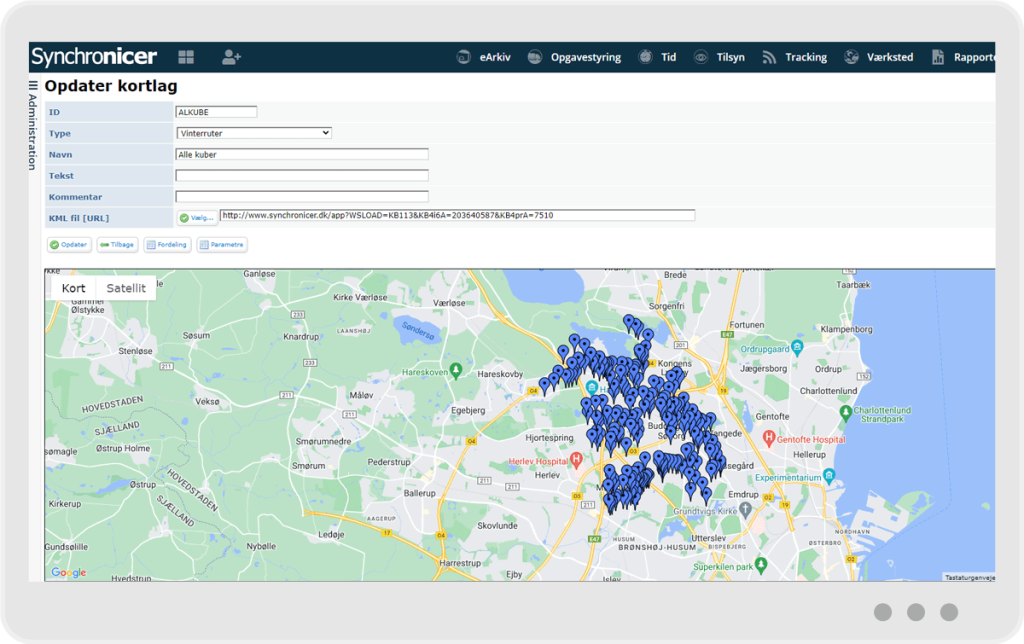Click the middle carousel dot

[916, 612]
